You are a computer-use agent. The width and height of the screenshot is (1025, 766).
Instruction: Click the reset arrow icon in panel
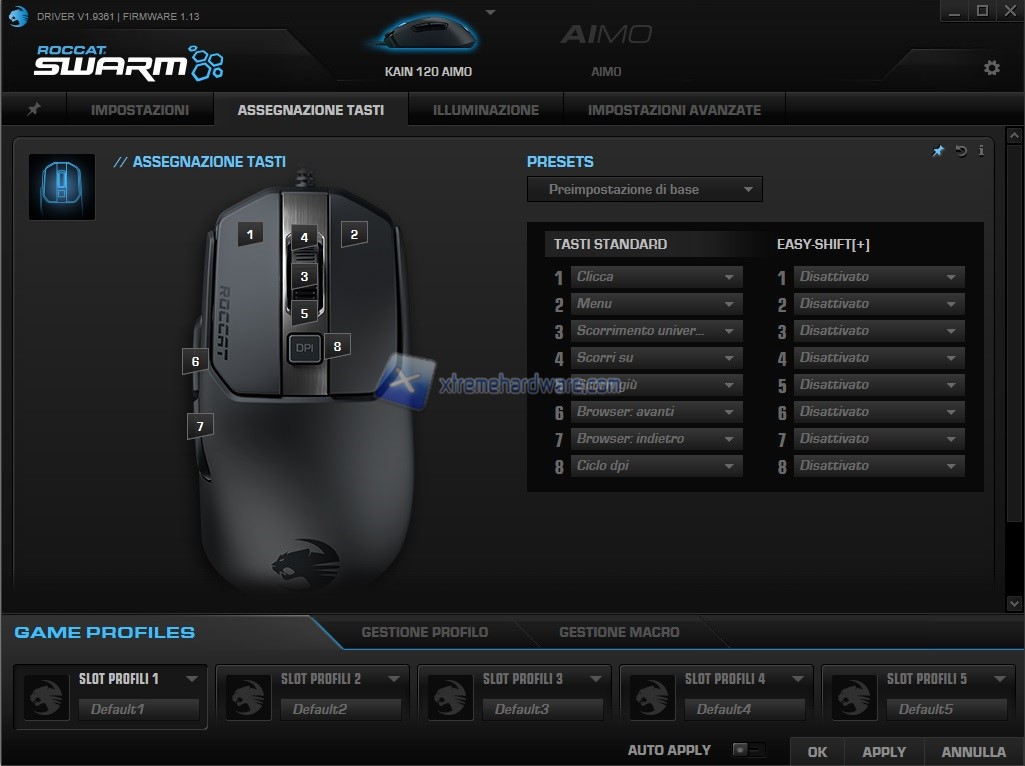click(961, 151)
